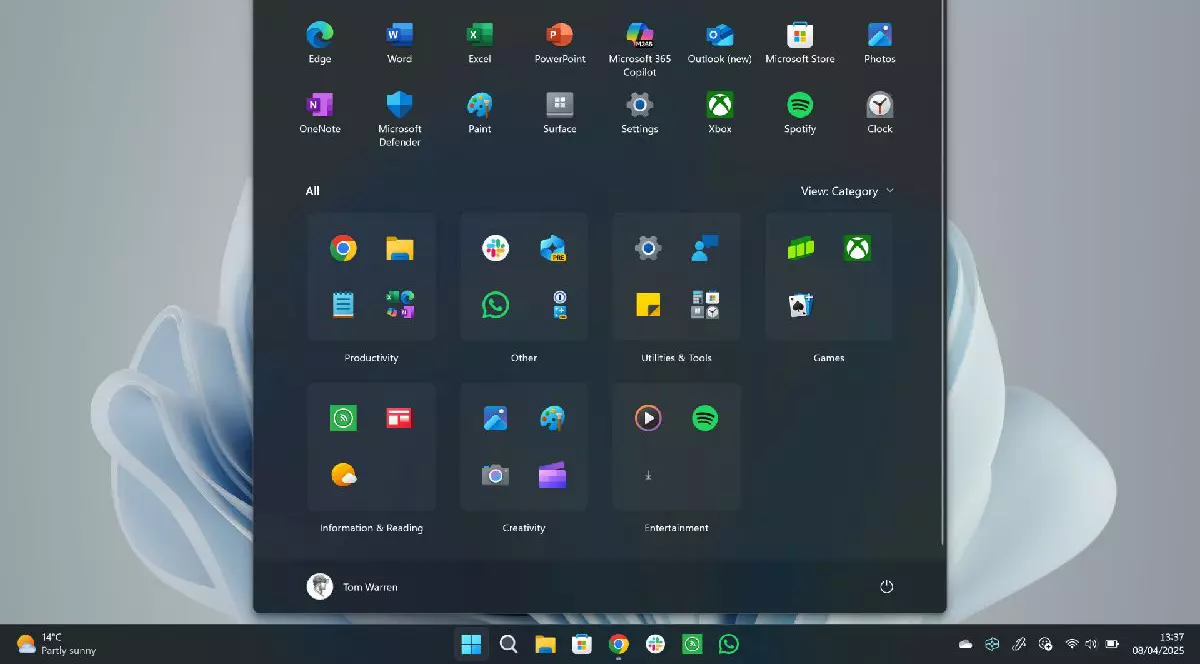Click the Productivity category label
The height and width of the screenshot is (664, 1200).
click(371, 358)
